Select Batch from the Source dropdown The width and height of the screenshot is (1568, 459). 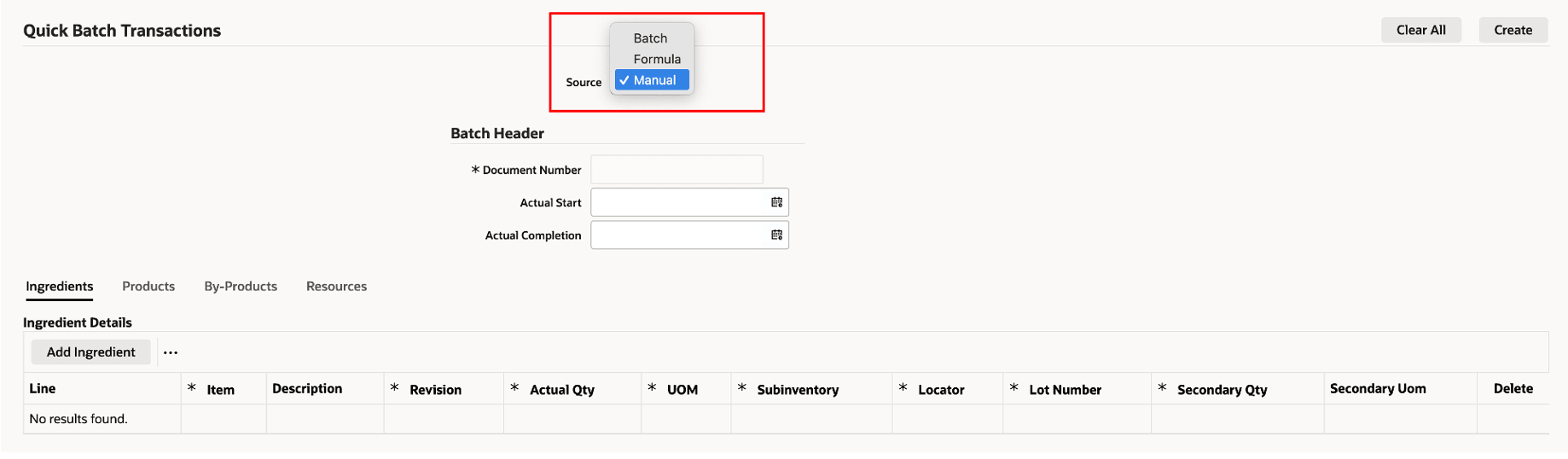650,38
